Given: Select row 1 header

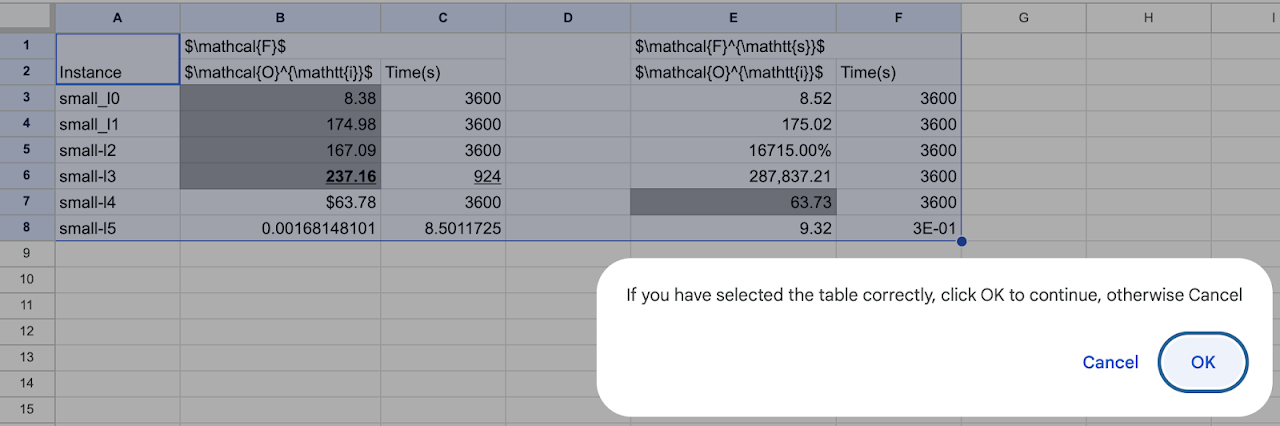Looking at the screenshot, I should (27, 46).
